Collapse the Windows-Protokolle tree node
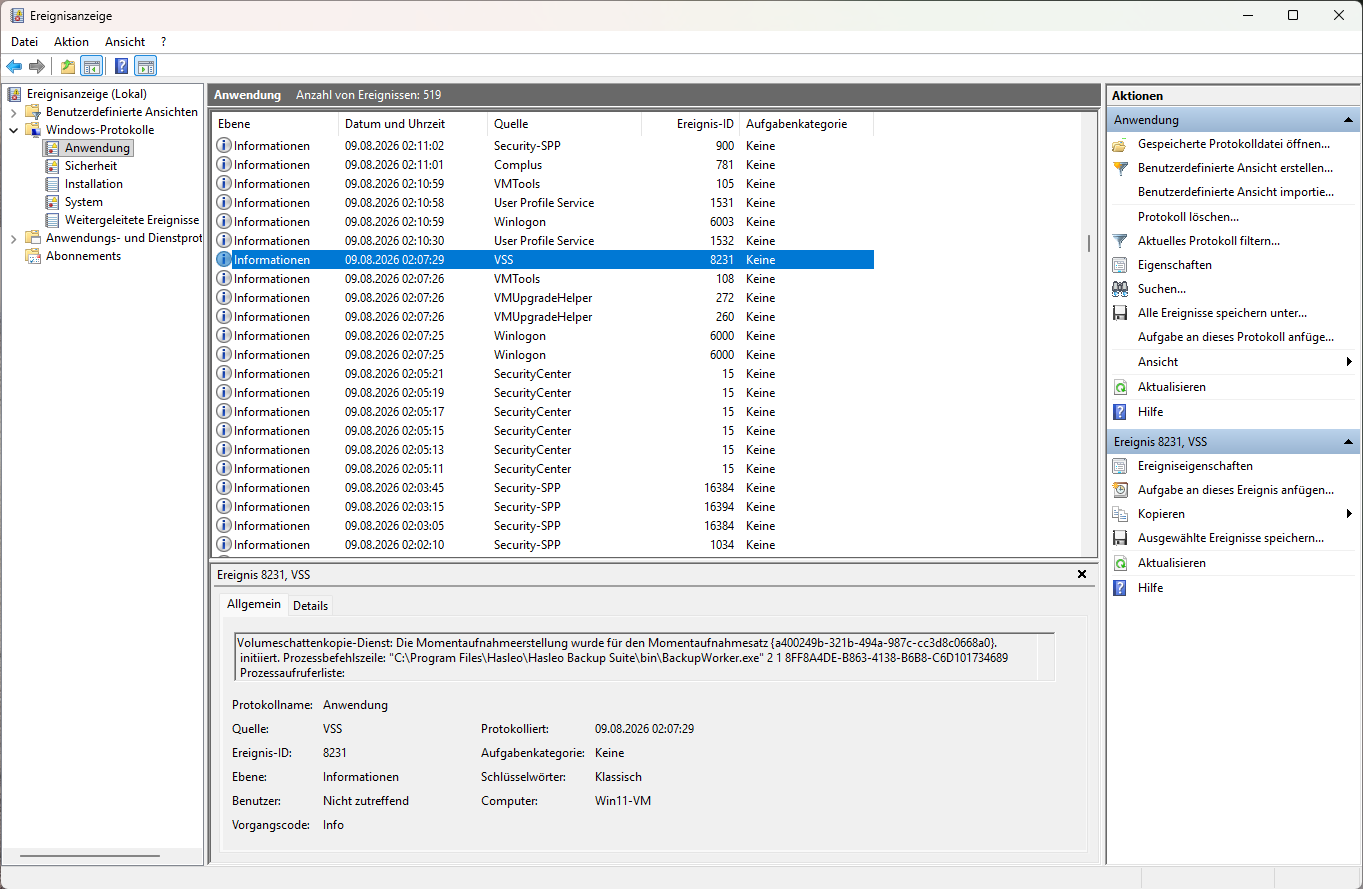The image size is (1363, 889). point(13,130)
